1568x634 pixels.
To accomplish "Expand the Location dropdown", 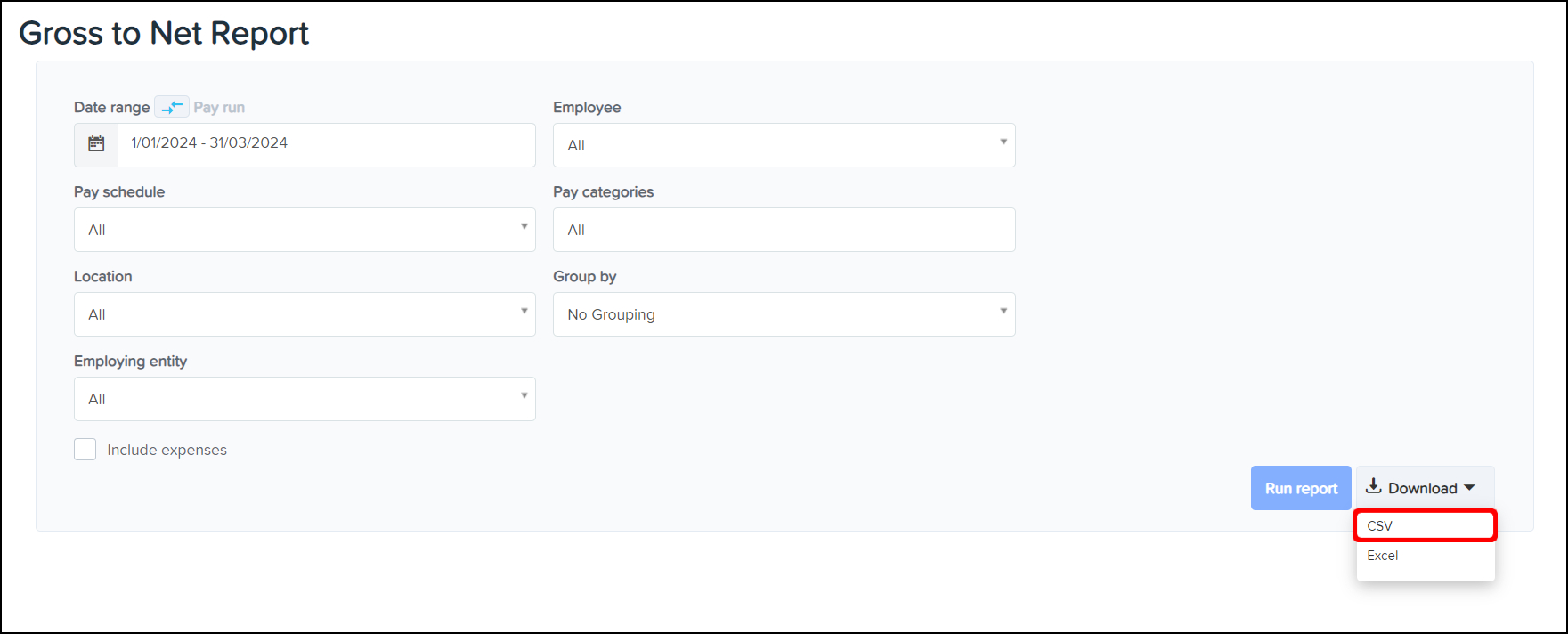I will coord(305,314).
